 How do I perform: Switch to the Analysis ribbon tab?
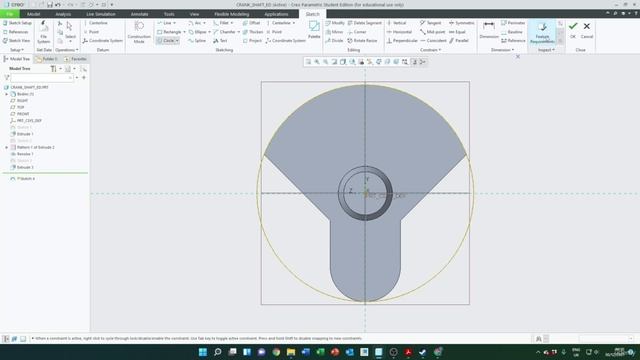click(63, 14)
